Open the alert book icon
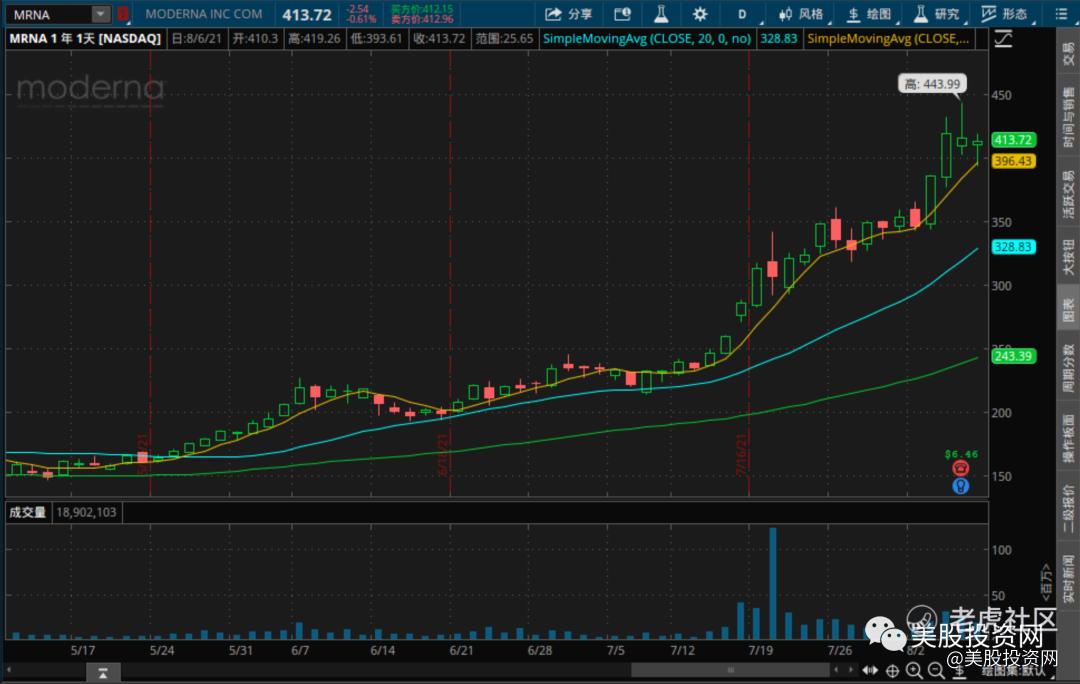The height and width of the screenshot is (684, 1080). pos(623,14)
